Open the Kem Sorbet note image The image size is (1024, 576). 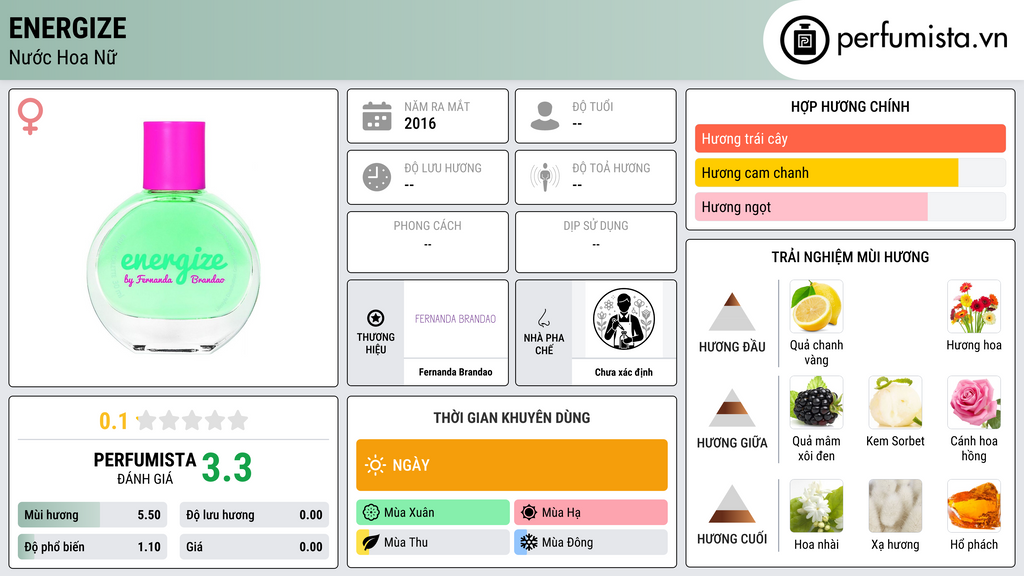(x=895, y=402)
